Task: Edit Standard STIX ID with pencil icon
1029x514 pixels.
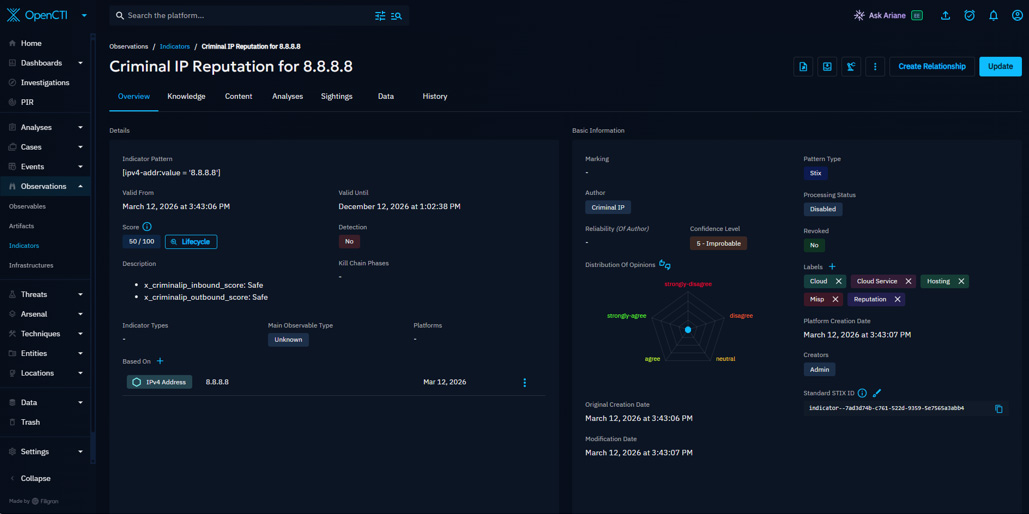Action: coord(877,393)
